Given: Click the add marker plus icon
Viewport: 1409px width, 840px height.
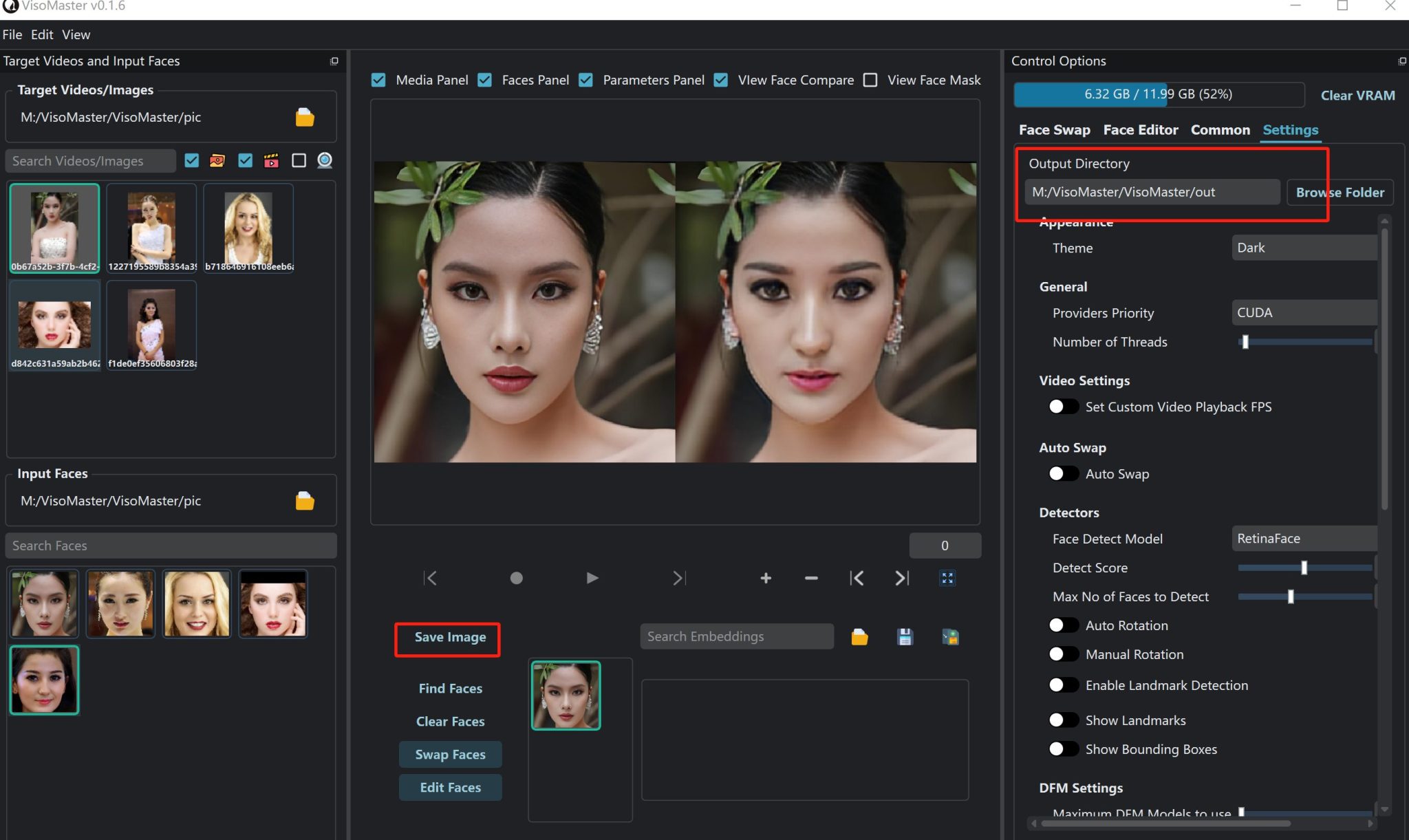Looking at the screenshot, I should 765,578.
